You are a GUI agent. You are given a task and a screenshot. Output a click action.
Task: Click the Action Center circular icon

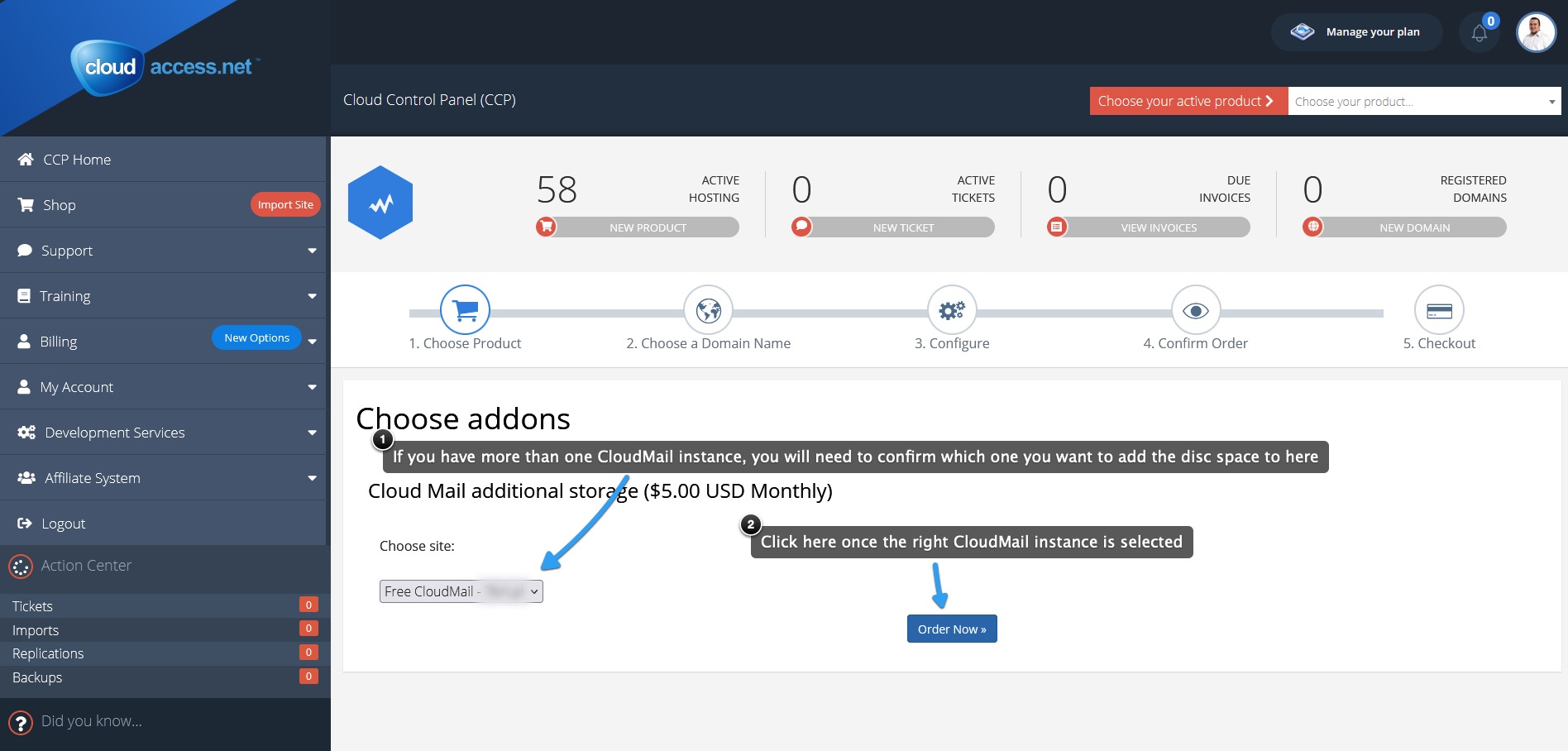[21, 567]
